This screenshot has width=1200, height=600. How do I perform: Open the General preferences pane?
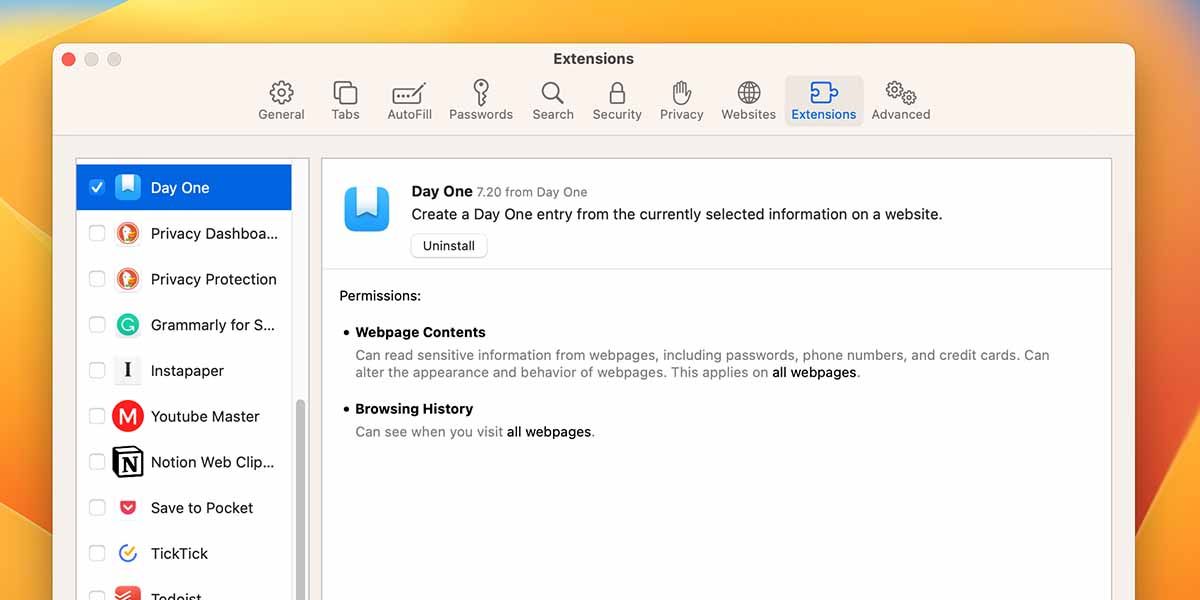[281, 101]
